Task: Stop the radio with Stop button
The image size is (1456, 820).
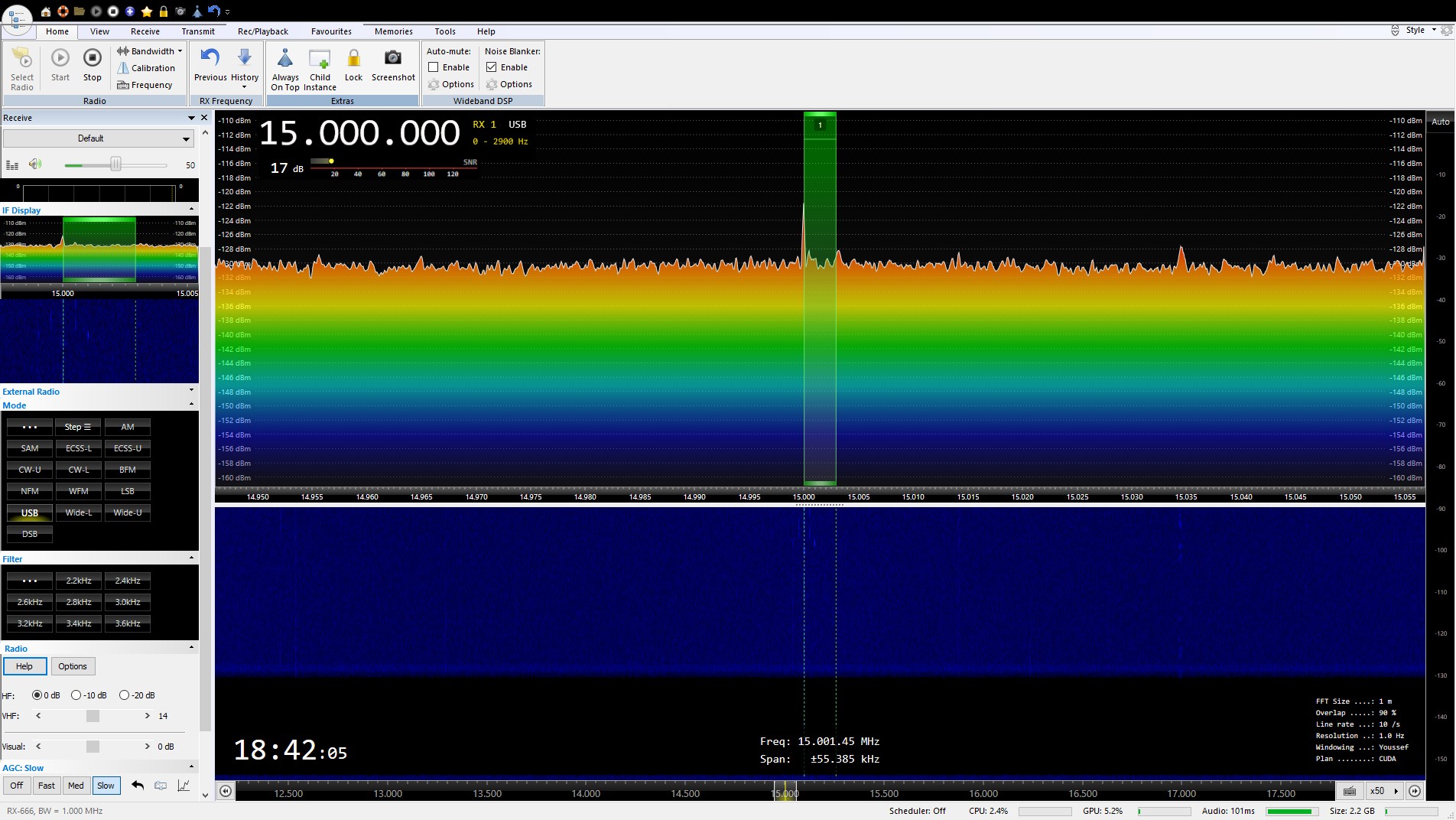Action: (92, 59)
